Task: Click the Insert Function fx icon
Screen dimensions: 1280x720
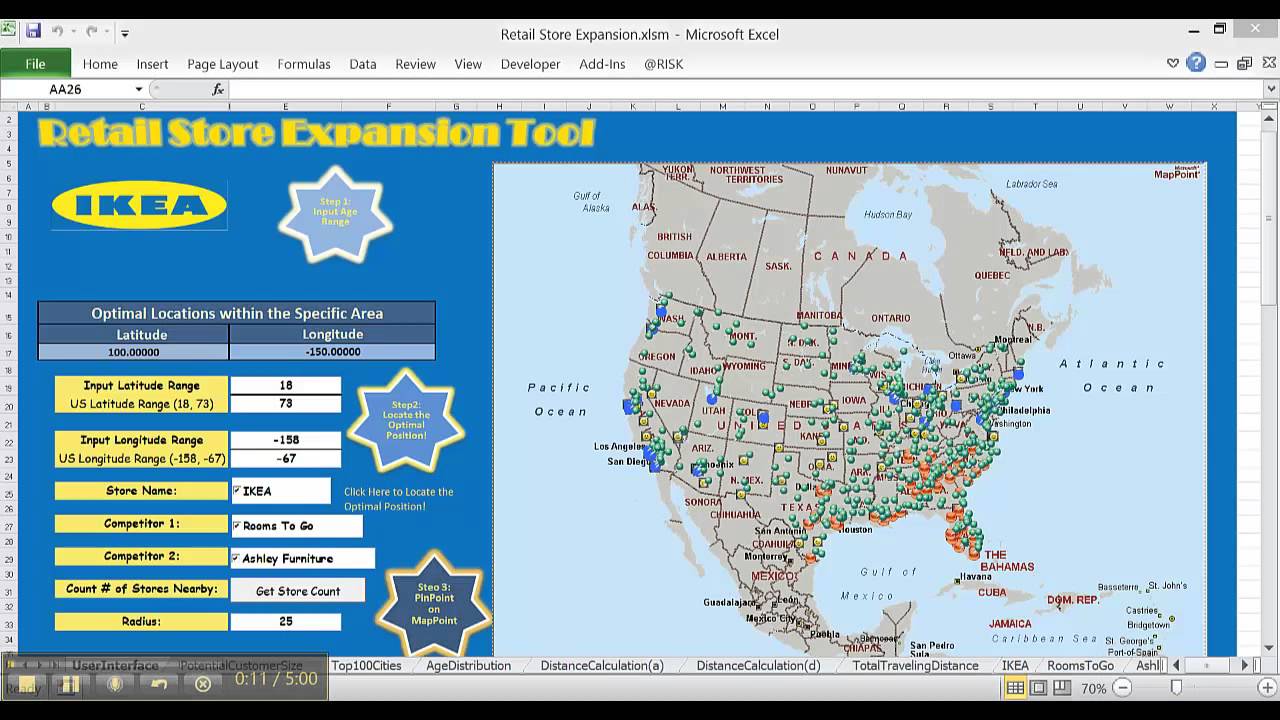Action: tap(218, 89)
